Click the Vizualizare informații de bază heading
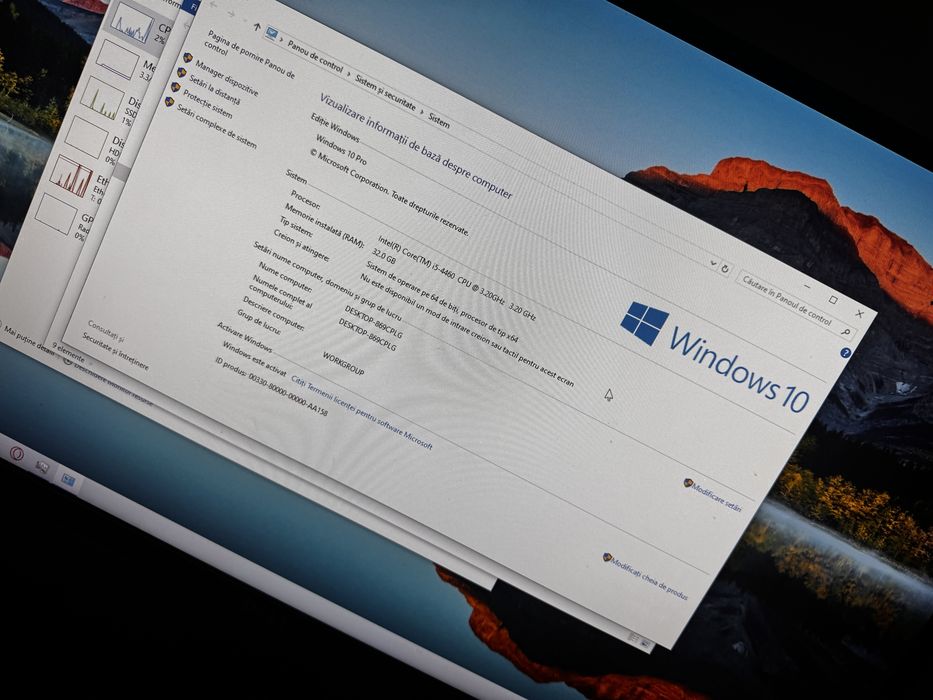Screen dimensions: 933x700 (x=416, y=146)
